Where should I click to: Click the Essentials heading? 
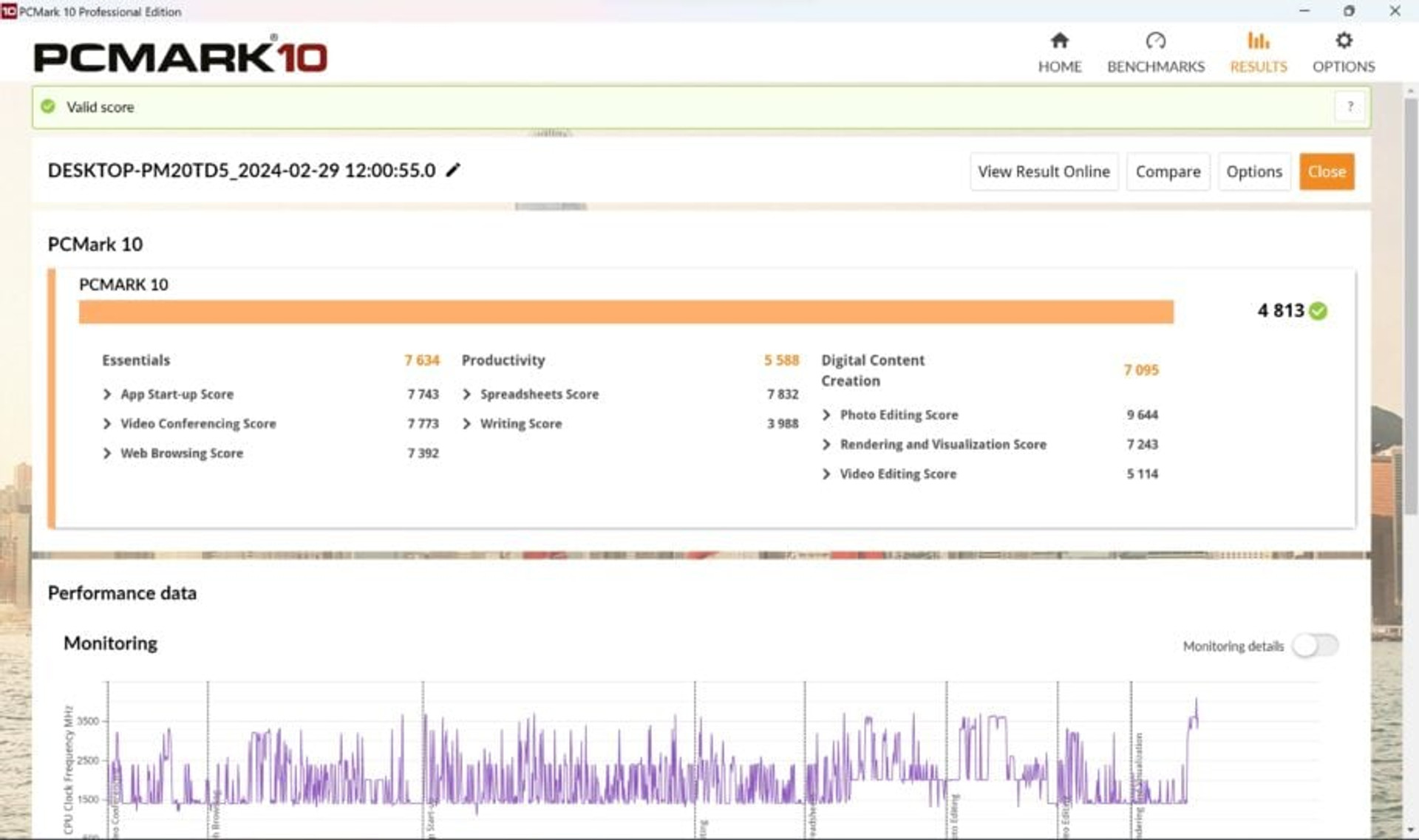point(136,360)
